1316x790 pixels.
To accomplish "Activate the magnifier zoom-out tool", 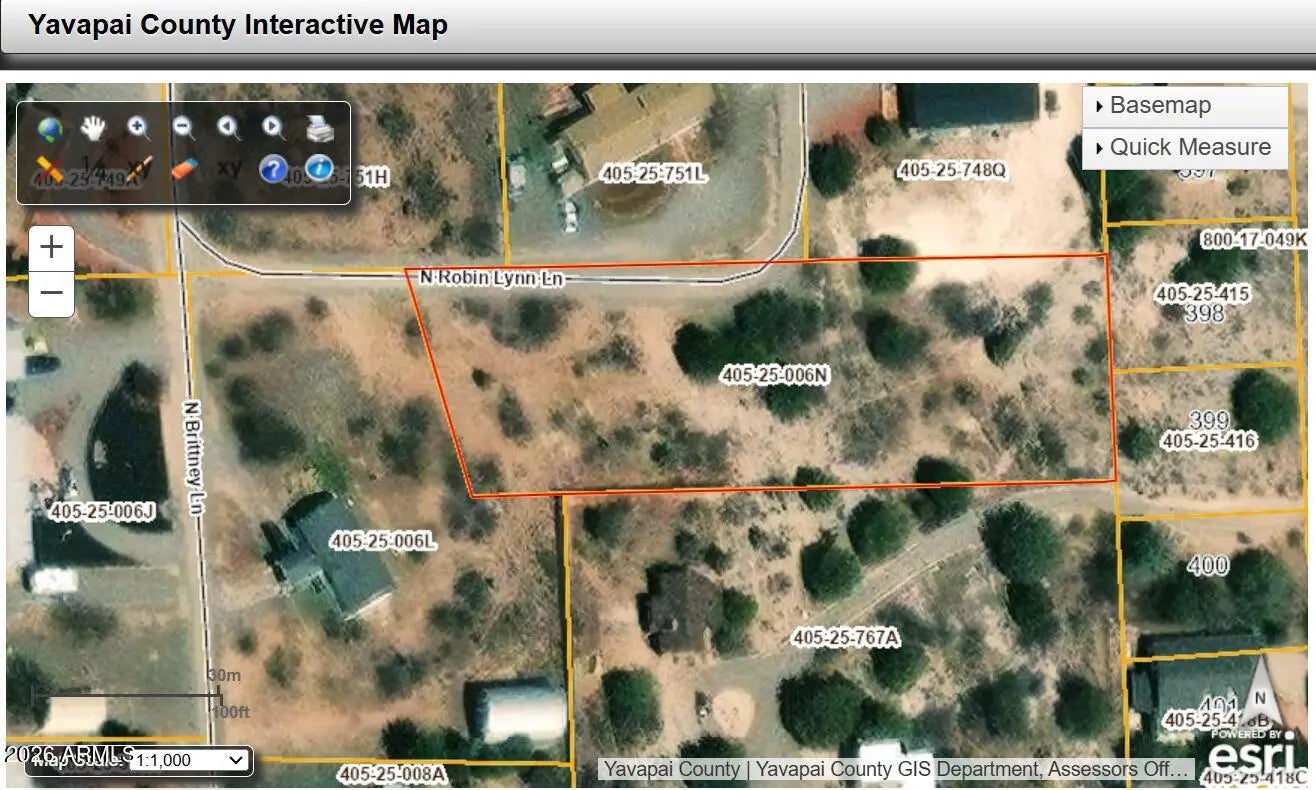I will click(183, 128).
